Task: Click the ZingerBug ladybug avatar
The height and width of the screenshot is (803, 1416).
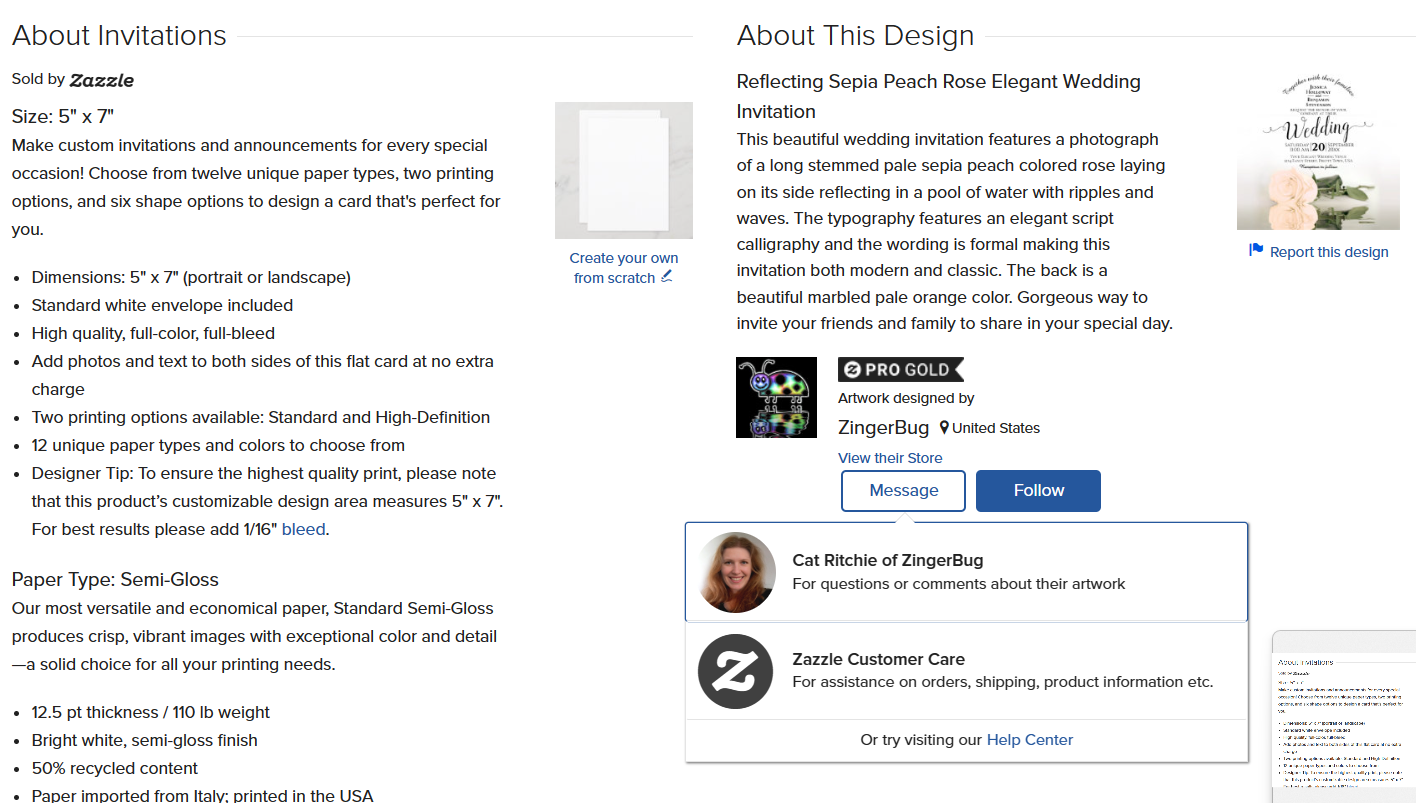Action: pyautogui.click(x=776, y=397)
